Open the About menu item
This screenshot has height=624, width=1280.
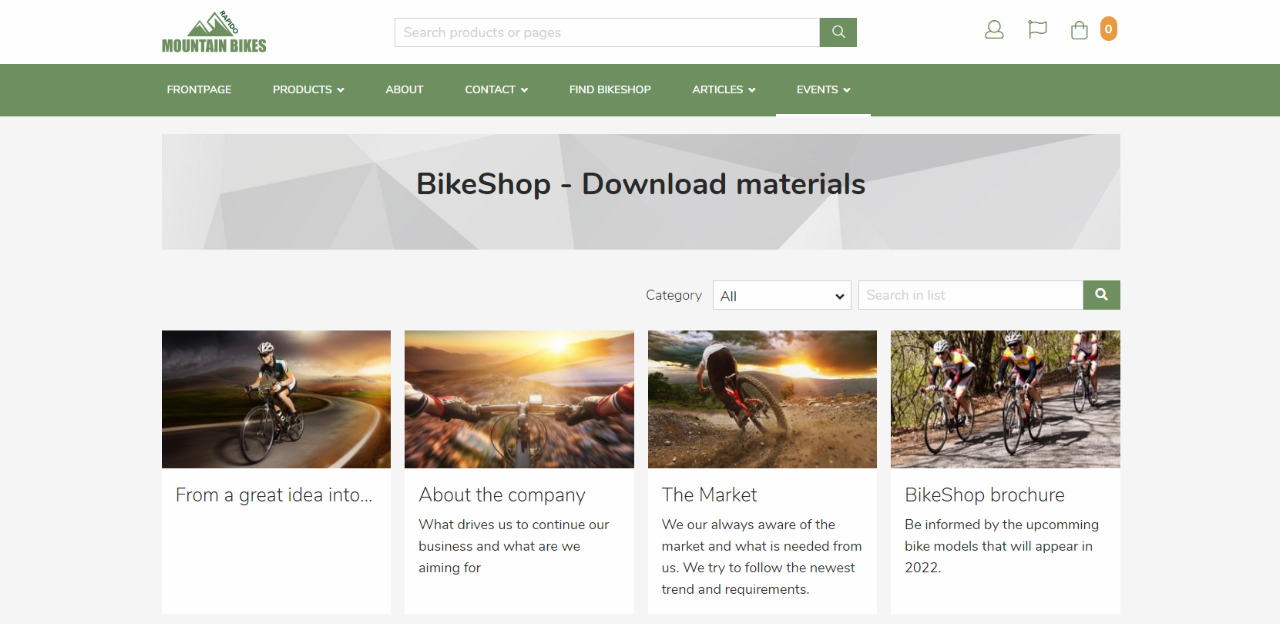[x=404, y=90]
